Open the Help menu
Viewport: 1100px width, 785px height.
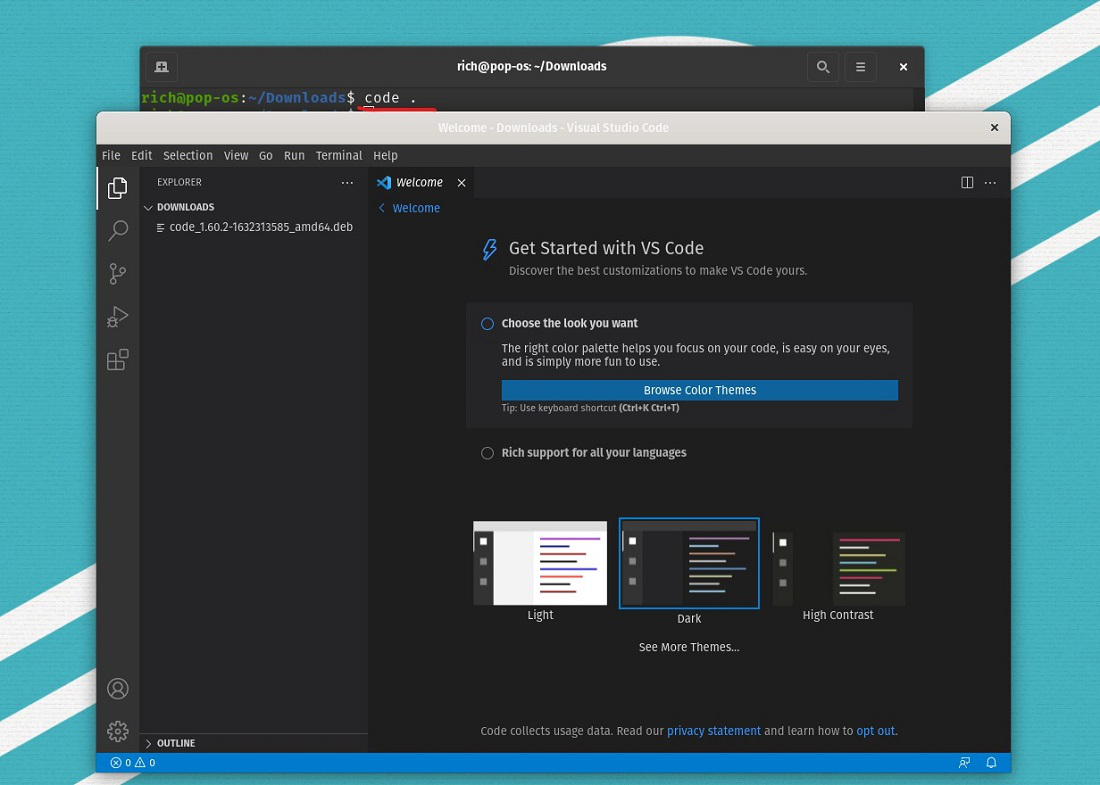(x=385, y=156)
